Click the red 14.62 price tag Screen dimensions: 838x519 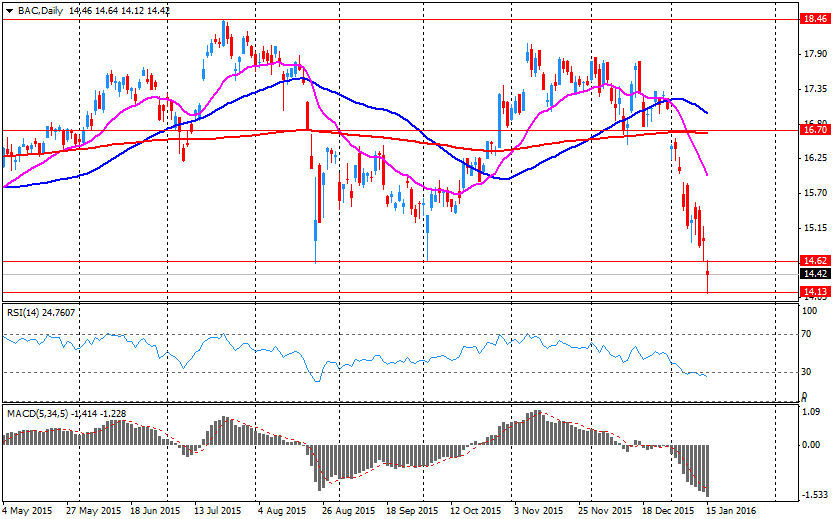[x=813, y=260]
